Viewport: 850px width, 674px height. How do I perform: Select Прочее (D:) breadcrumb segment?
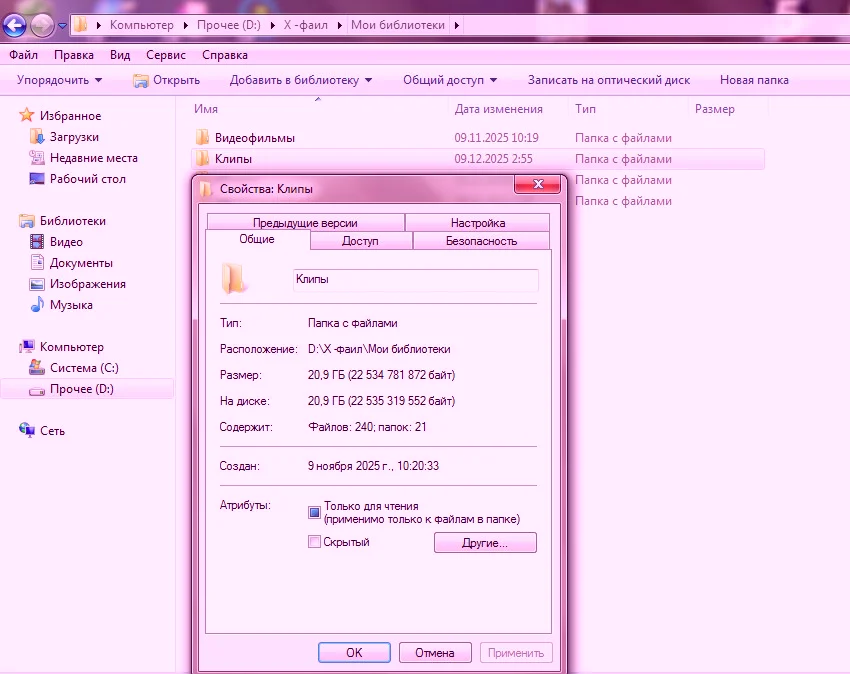[229, 25]
